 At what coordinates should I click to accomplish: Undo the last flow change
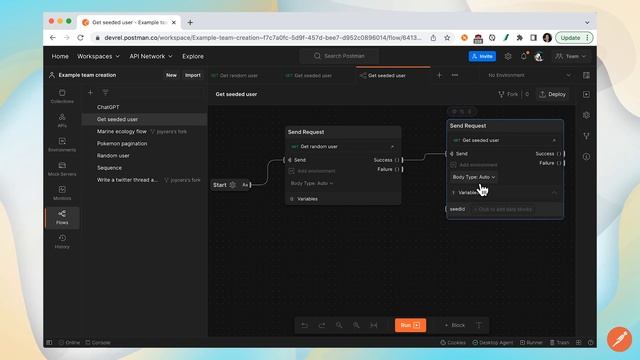[x=304, y=325]
